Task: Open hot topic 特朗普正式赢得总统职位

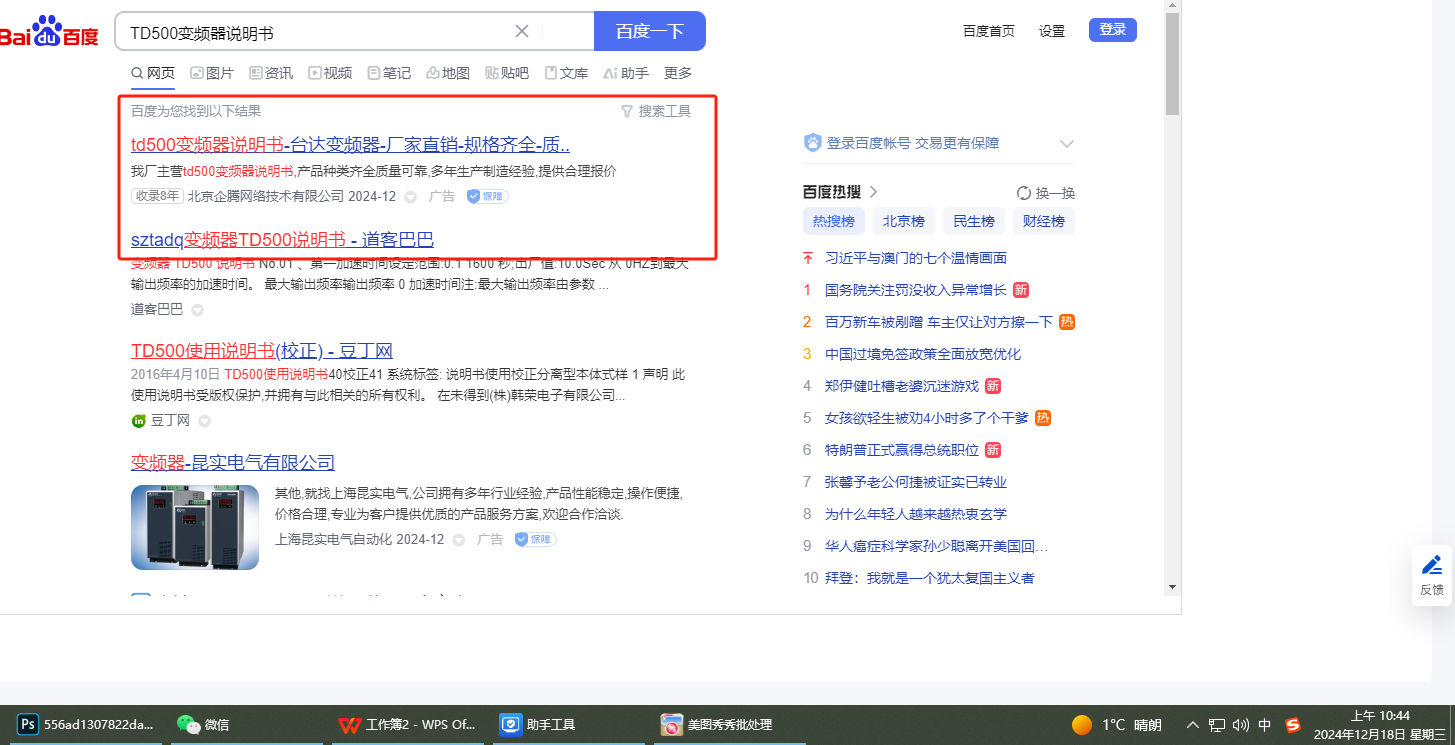Action: (x=902, y=450)
